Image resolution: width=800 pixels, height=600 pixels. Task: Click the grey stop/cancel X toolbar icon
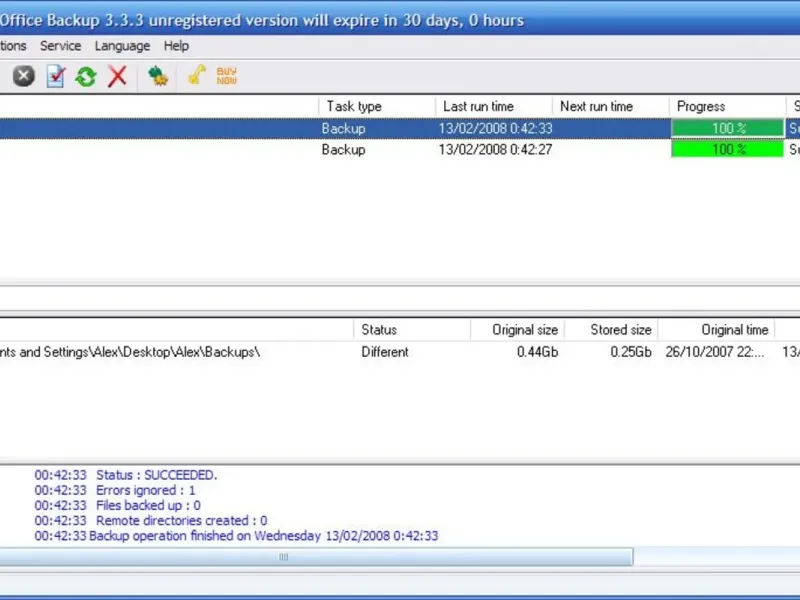click(23, 76)
